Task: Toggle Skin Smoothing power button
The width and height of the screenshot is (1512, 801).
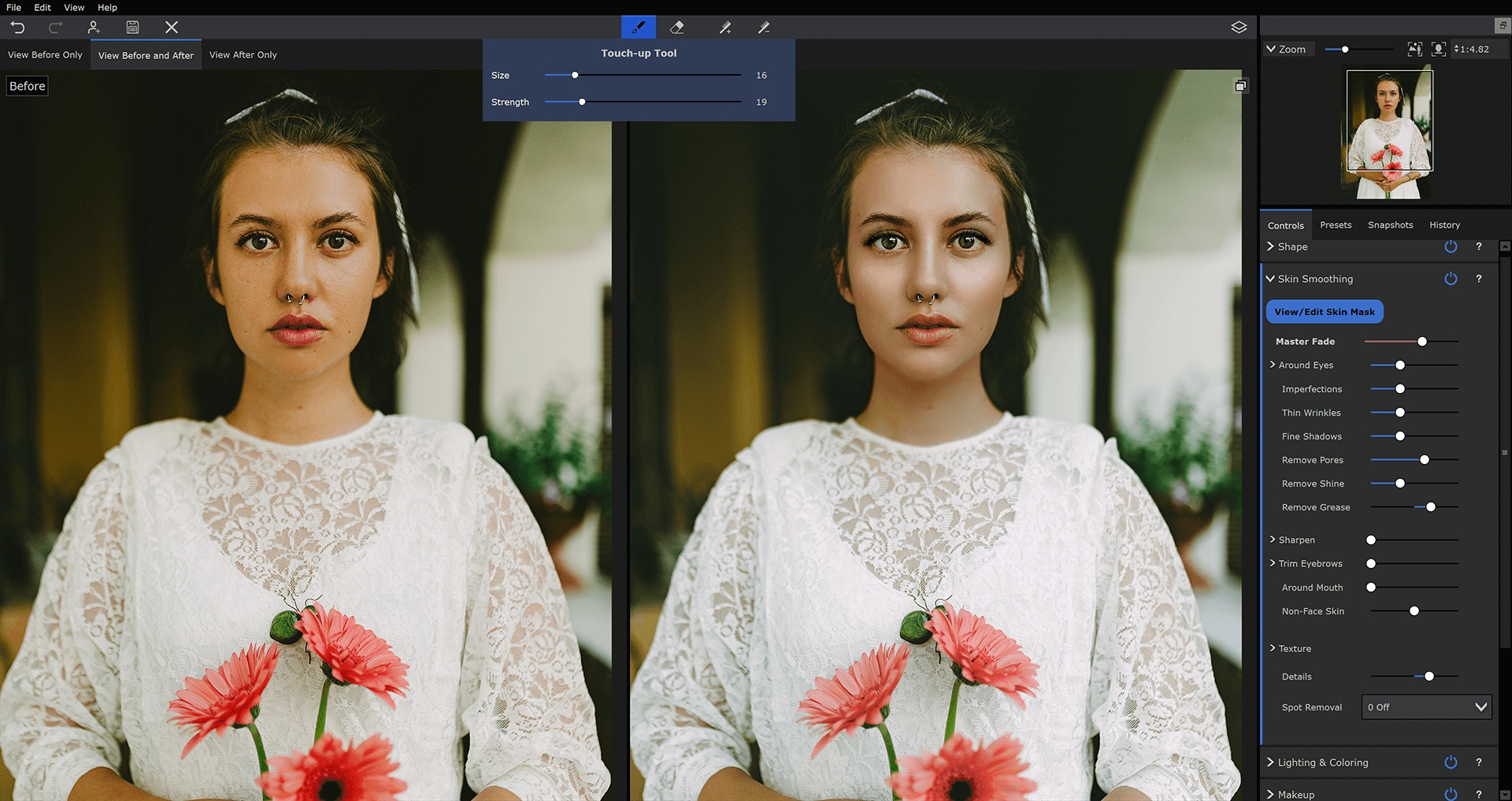Action: click(x=1451, y=279)
